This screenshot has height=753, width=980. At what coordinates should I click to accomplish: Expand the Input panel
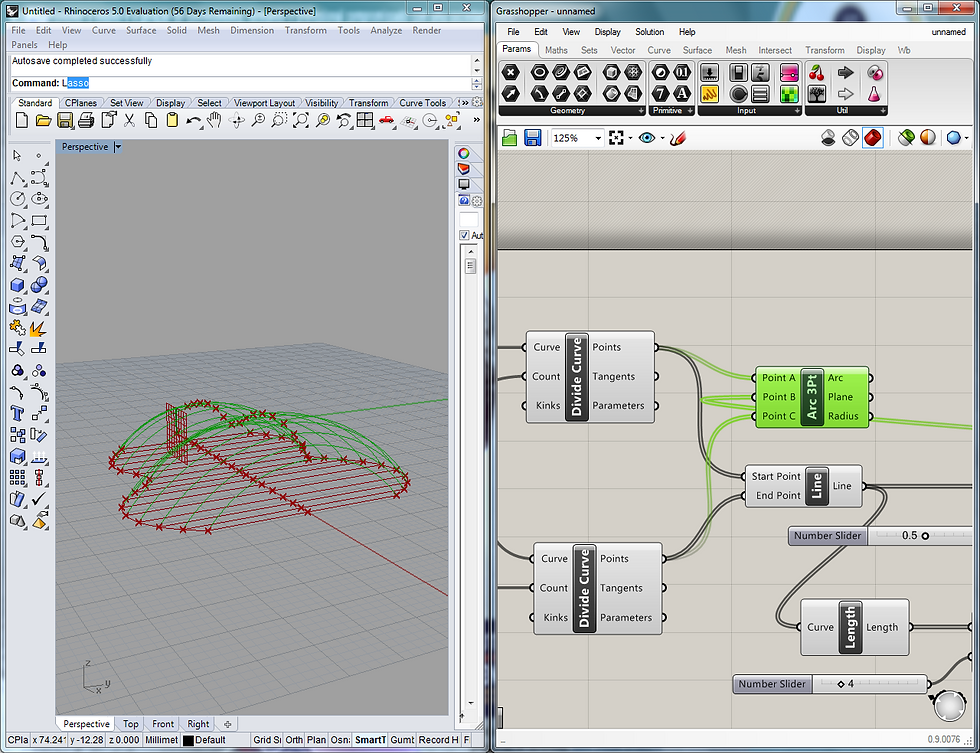click(797, 111)
